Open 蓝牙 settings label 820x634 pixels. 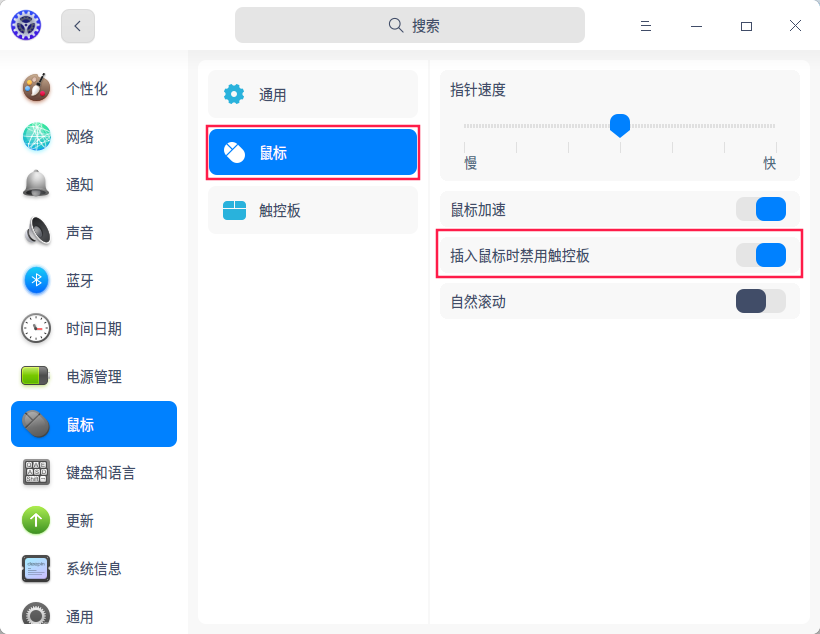79,281
